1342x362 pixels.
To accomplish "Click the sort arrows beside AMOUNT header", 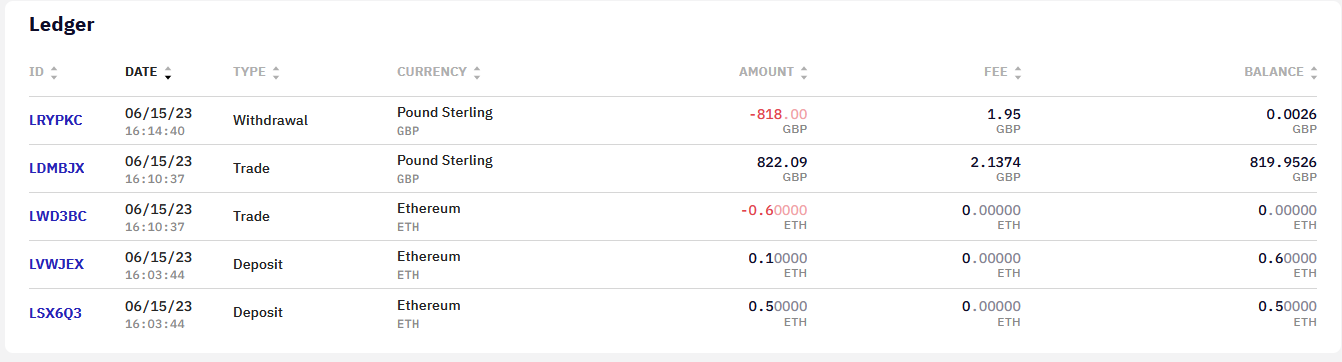I will [x=804, y=73].
